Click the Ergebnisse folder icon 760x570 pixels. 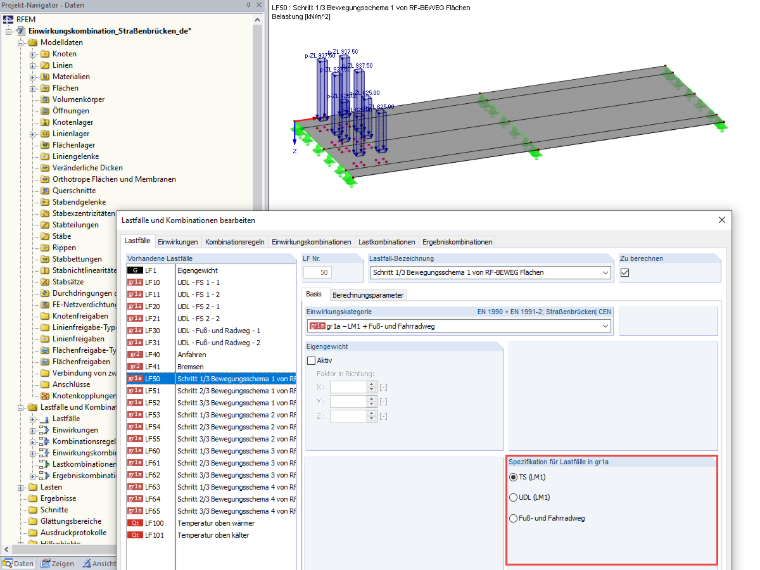click(x=33, y=498)
